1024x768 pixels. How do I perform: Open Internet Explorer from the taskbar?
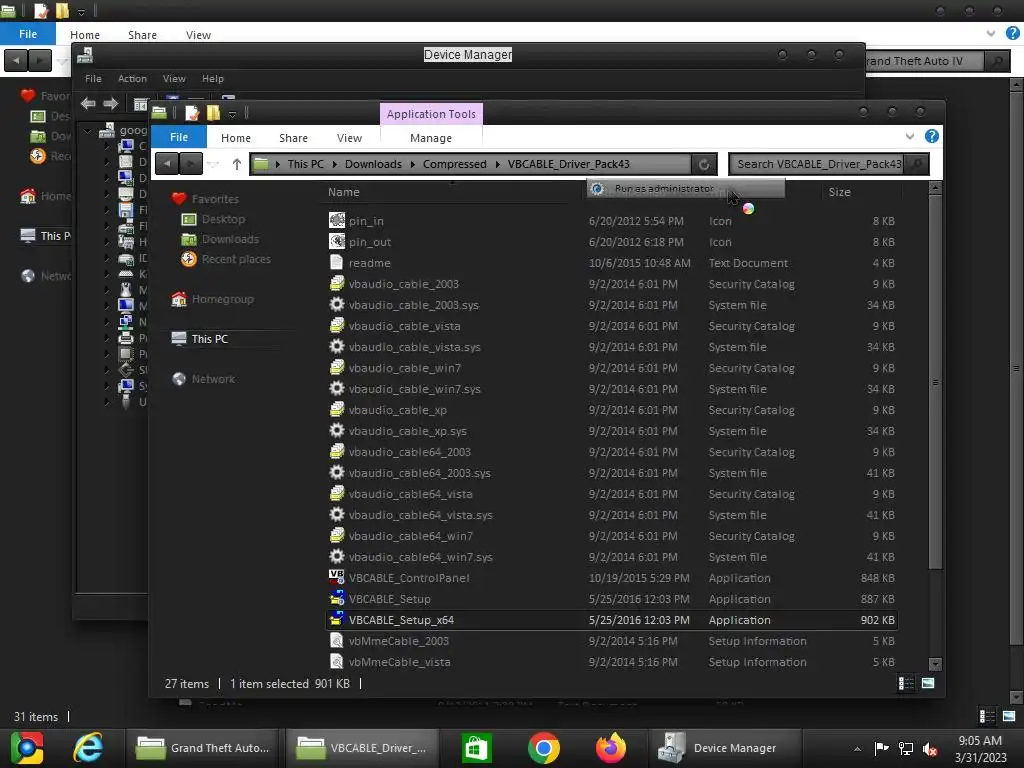tap(88, 748)
